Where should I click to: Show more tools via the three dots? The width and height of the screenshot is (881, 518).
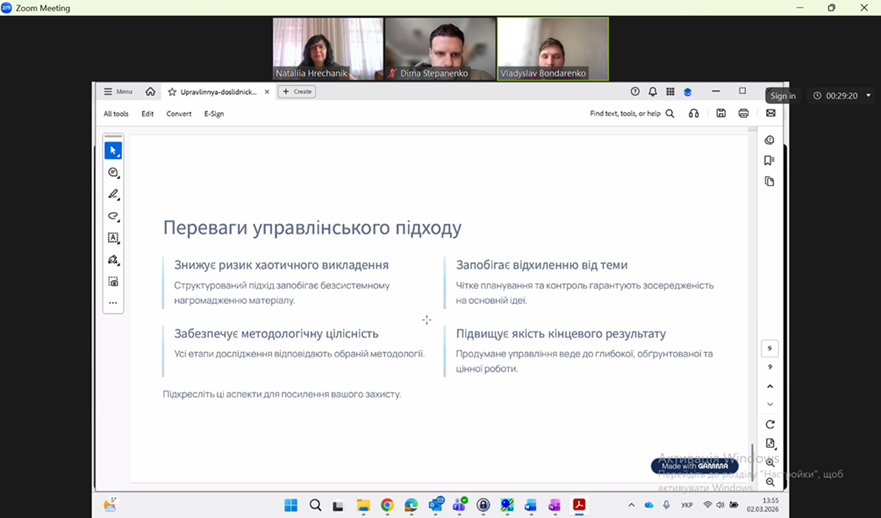point(113,303)
